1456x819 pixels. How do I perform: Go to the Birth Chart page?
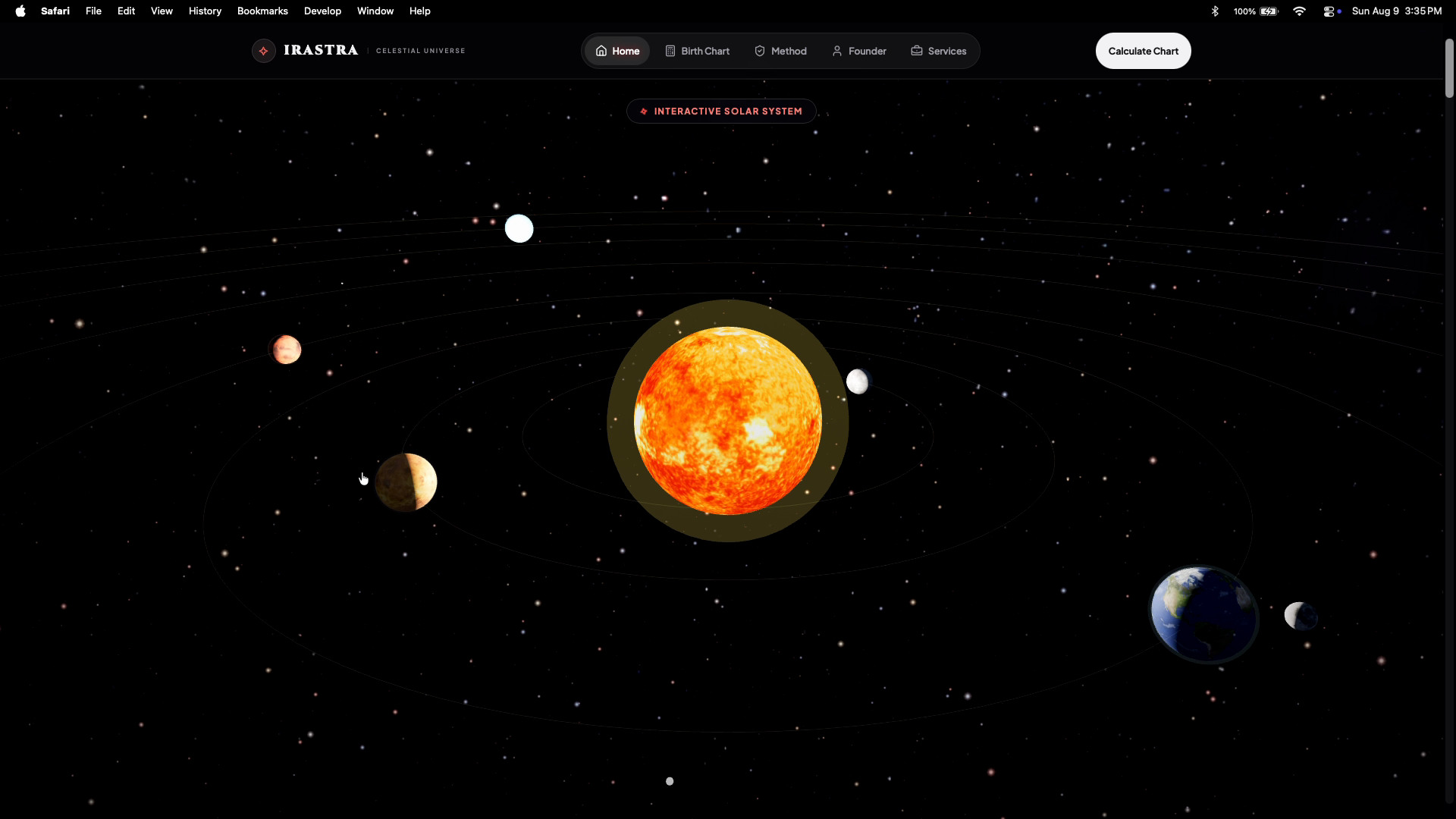pos(698,51)
